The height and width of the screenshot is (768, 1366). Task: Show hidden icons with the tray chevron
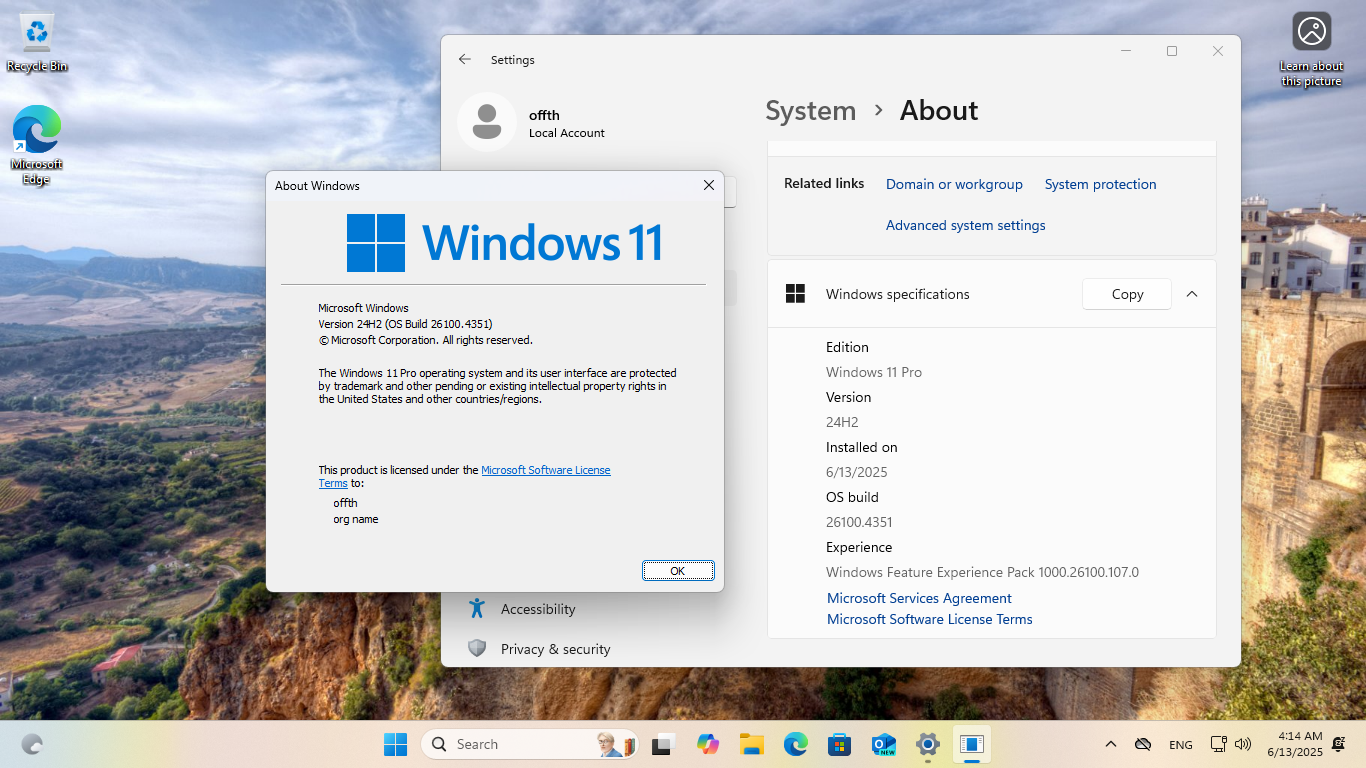tap(1111, 744)
